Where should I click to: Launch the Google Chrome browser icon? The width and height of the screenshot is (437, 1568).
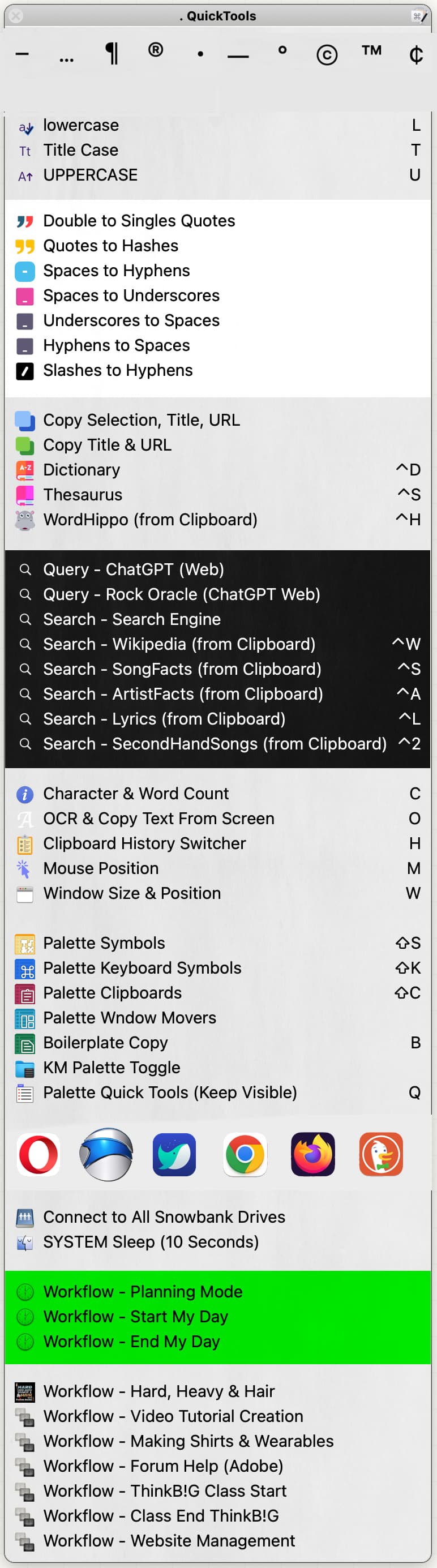click(245, 1154)
